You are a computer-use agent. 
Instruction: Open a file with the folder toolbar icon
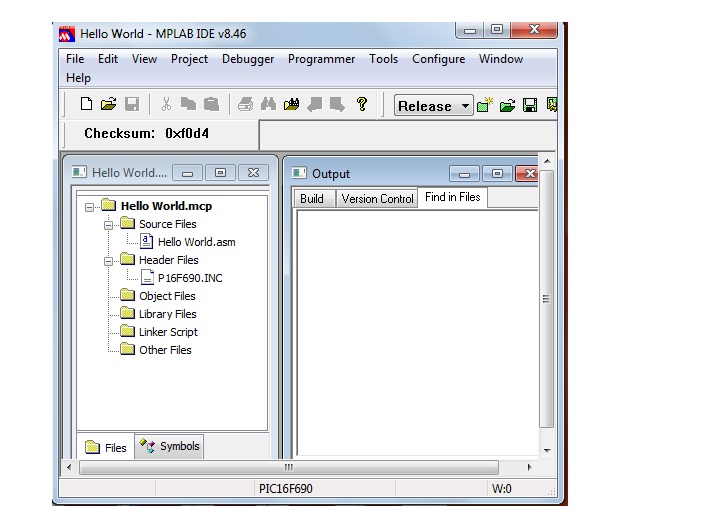[109, 104]
